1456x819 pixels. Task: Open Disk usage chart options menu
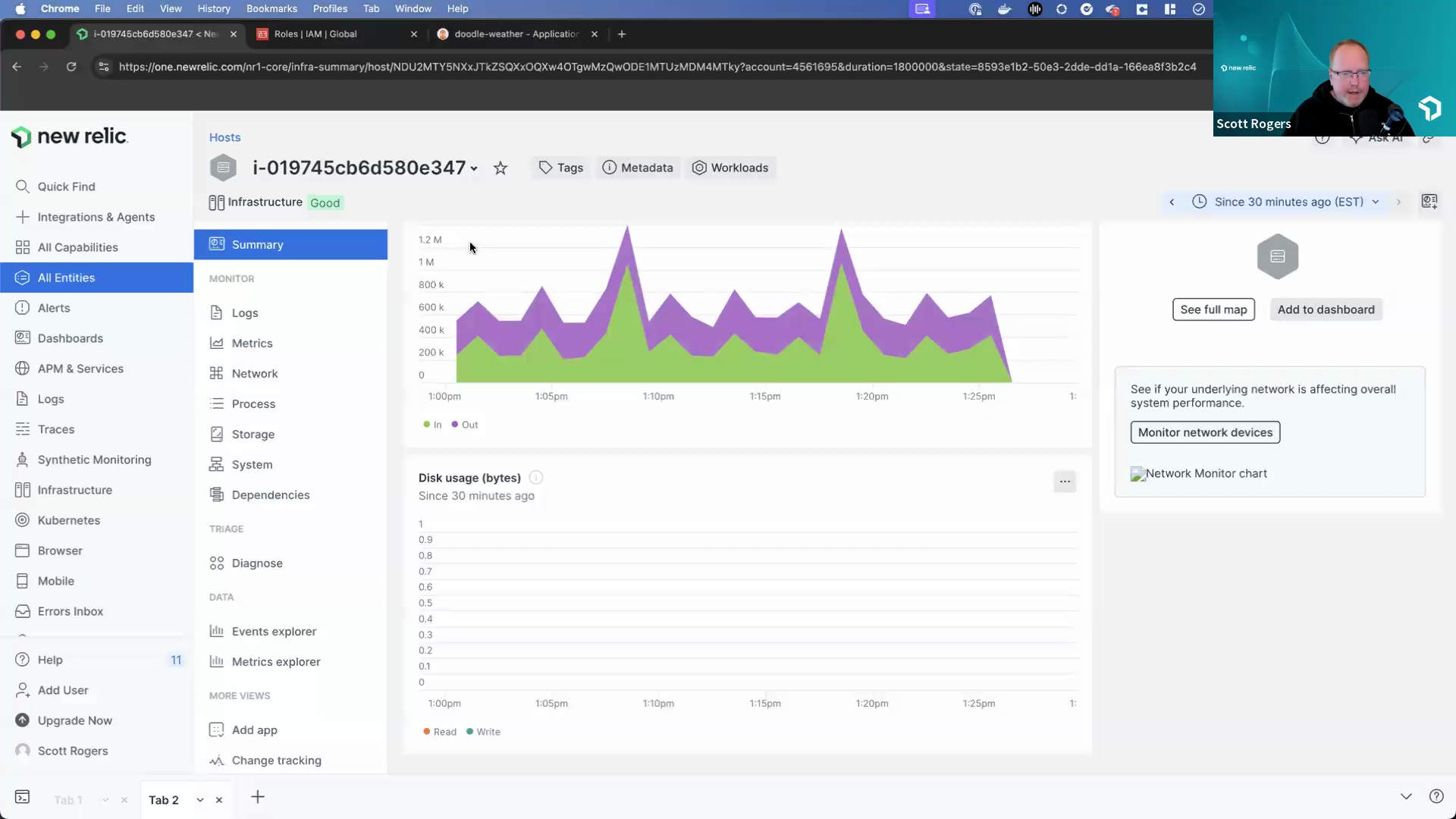tap(1065, 482)
